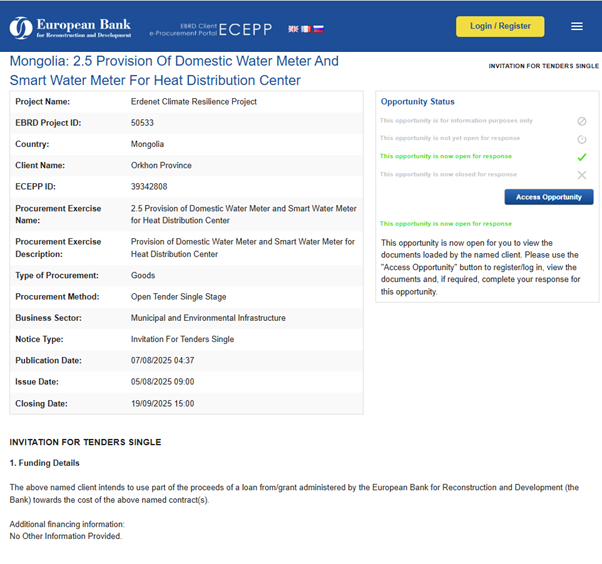Image resolution: width=602 pixels, height=564 pixels.
Task: Click ECEPP ID value 39342808
Action: 149,187
